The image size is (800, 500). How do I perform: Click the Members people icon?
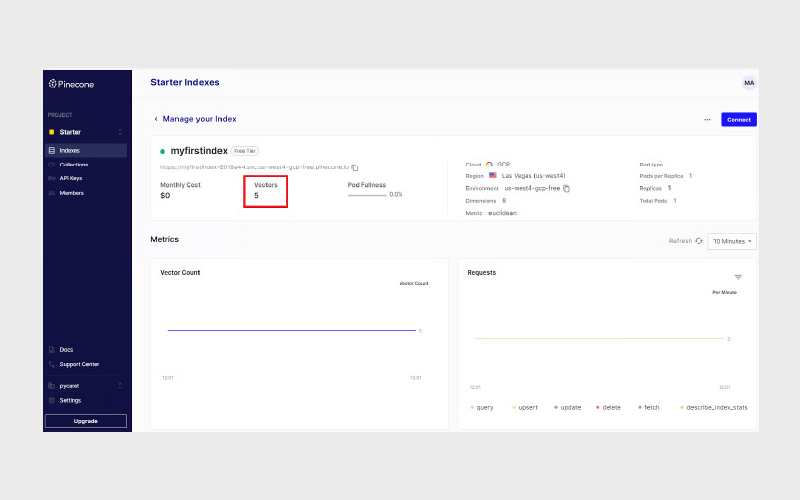[x=52, y=193]
